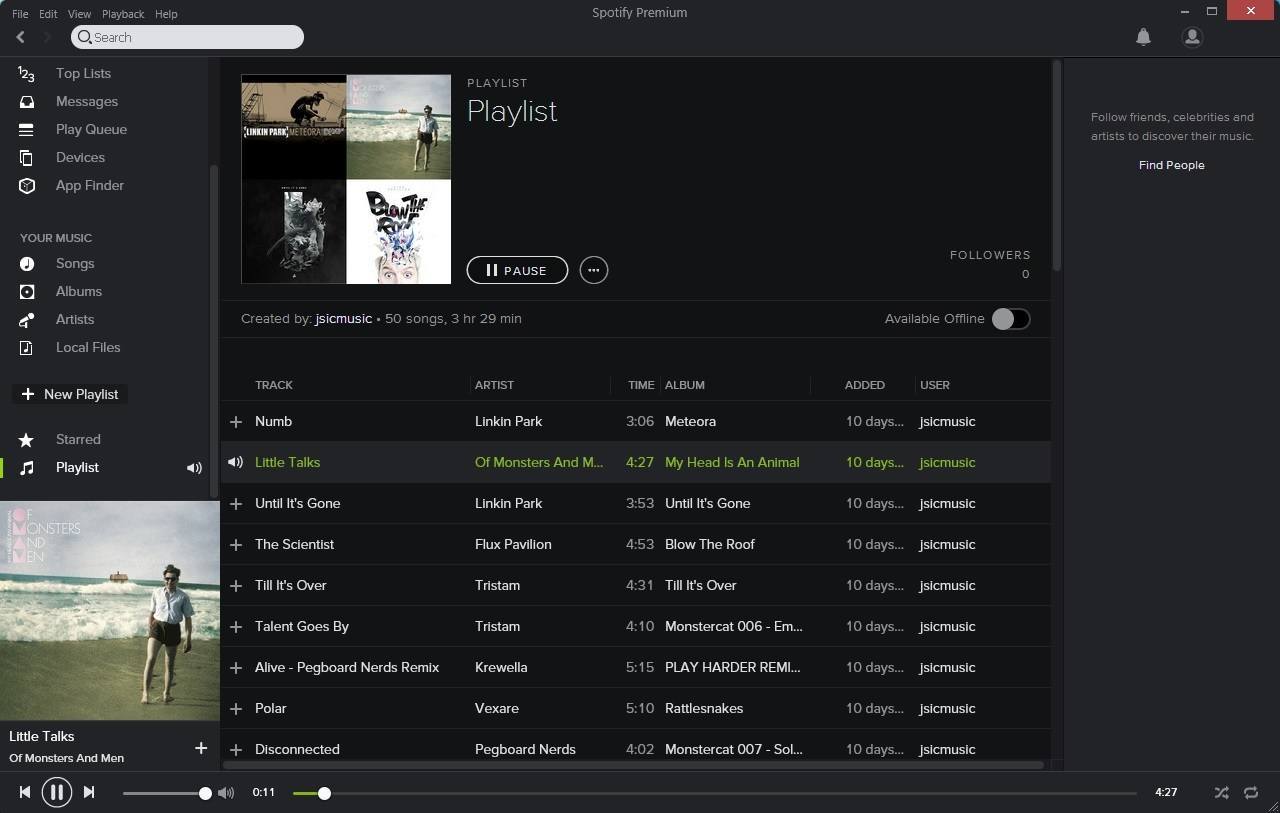Image resolution: width=1280 pixels, height=813 pixels.
Task: Open Messages in sidebar
Action: click(86, 101)
